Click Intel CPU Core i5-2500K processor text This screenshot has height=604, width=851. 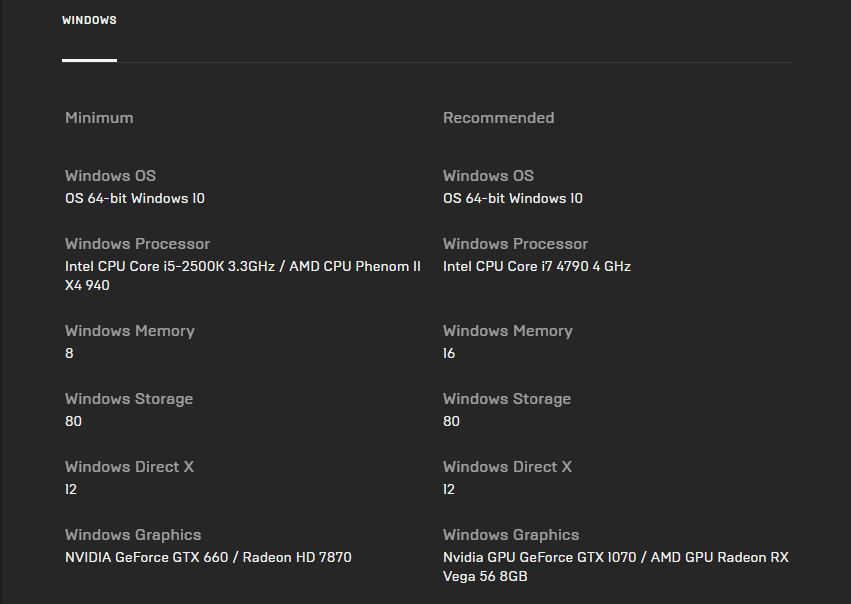[243, 276]
